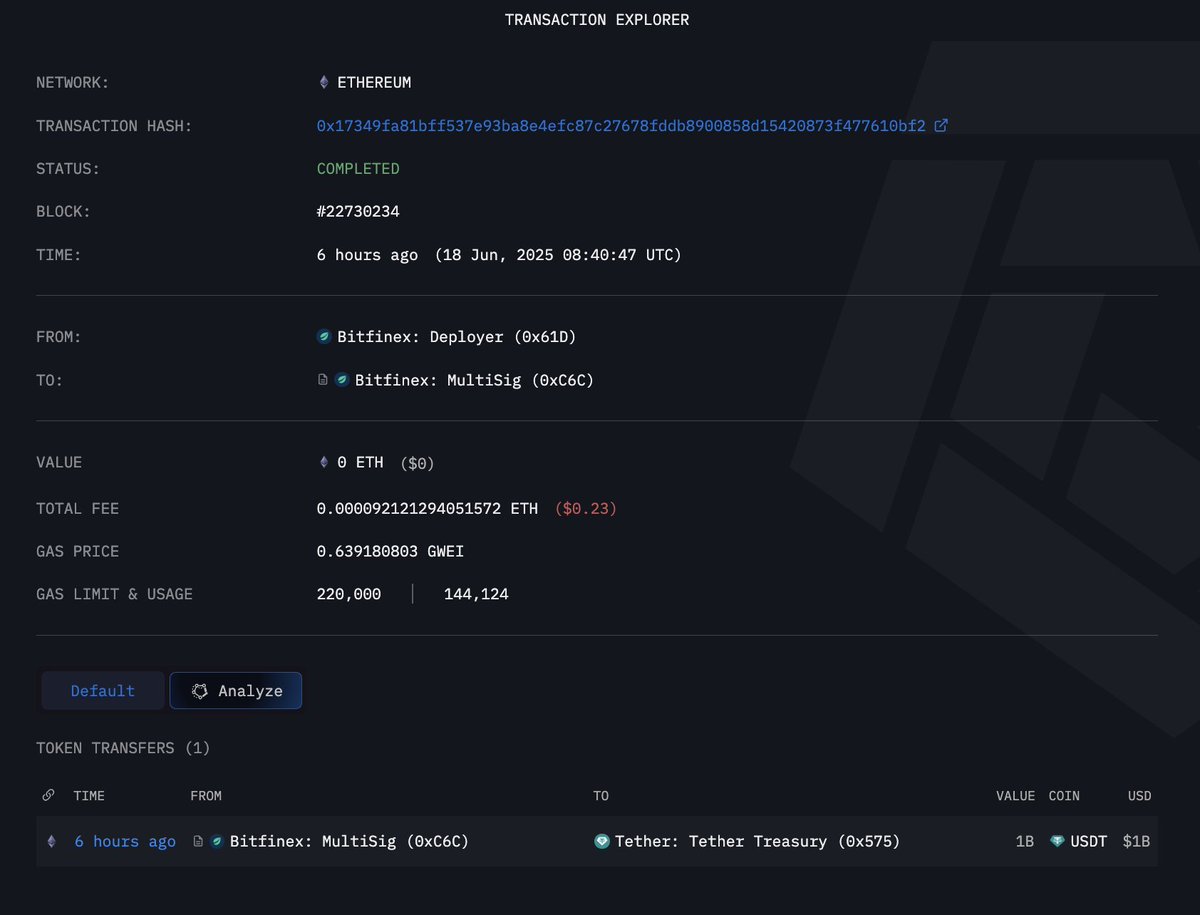
Task: Click the TOKEN TRANSFERS (1) heading
Action: (123, 748)
